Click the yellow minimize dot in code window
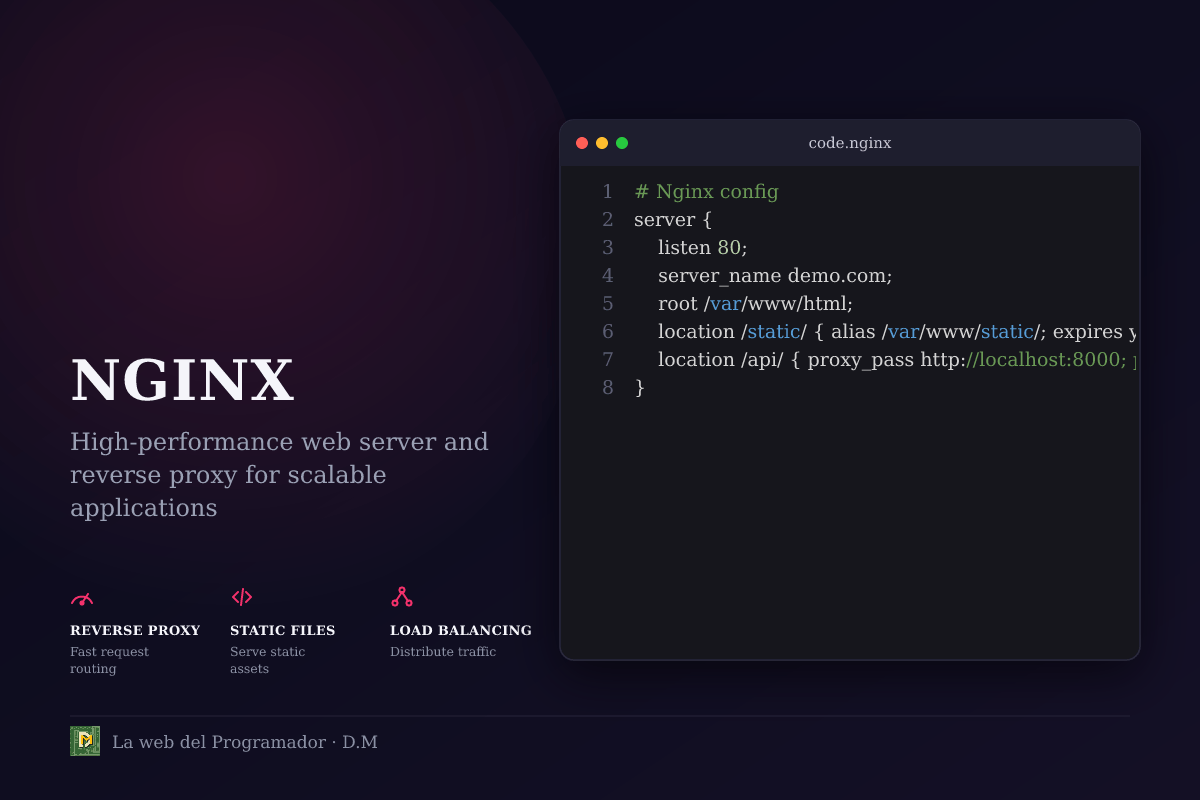The height and width of the screenshot is (800, 1200). point(602,143)
